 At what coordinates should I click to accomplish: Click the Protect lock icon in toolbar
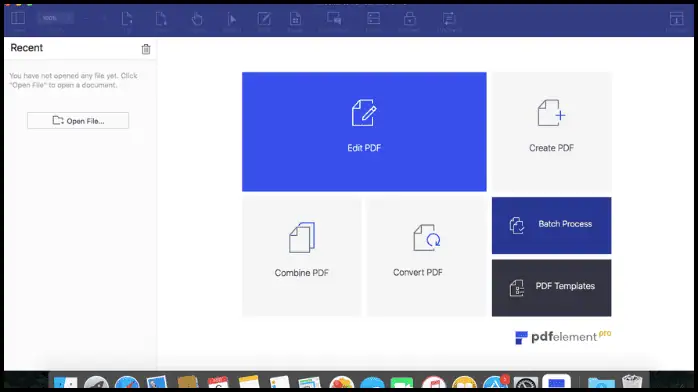click(x=410, y=19)
